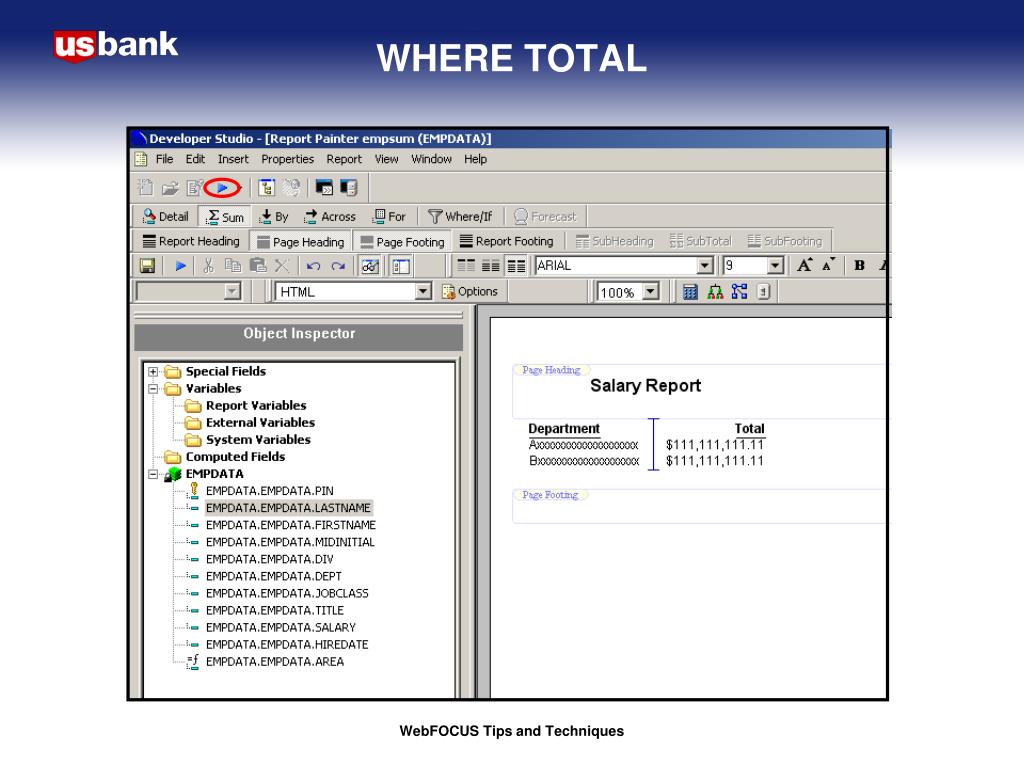
Task: Click the Run arrow beside the Save icon
Action: pyautogui.click(x=180, y=266)
